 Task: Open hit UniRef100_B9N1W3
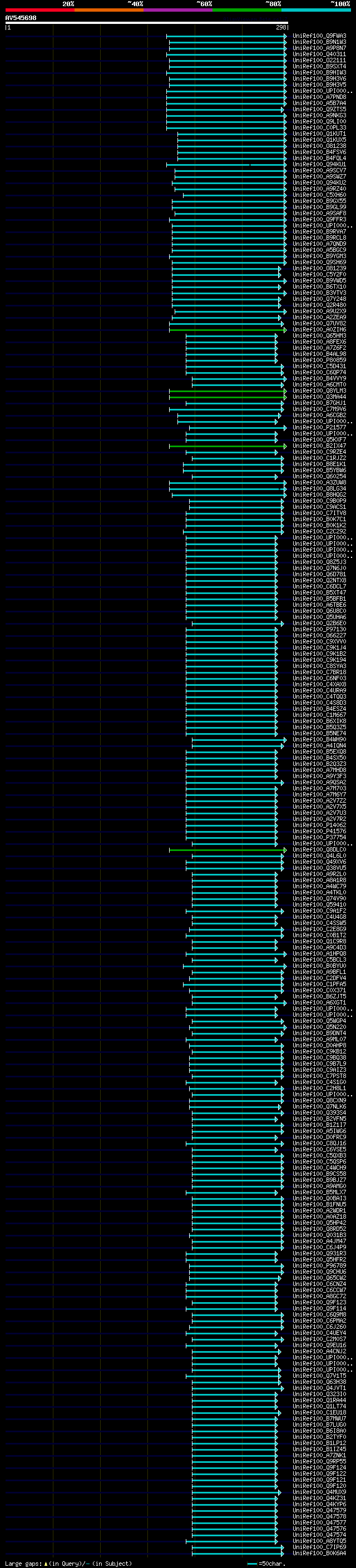click(319, 42)
